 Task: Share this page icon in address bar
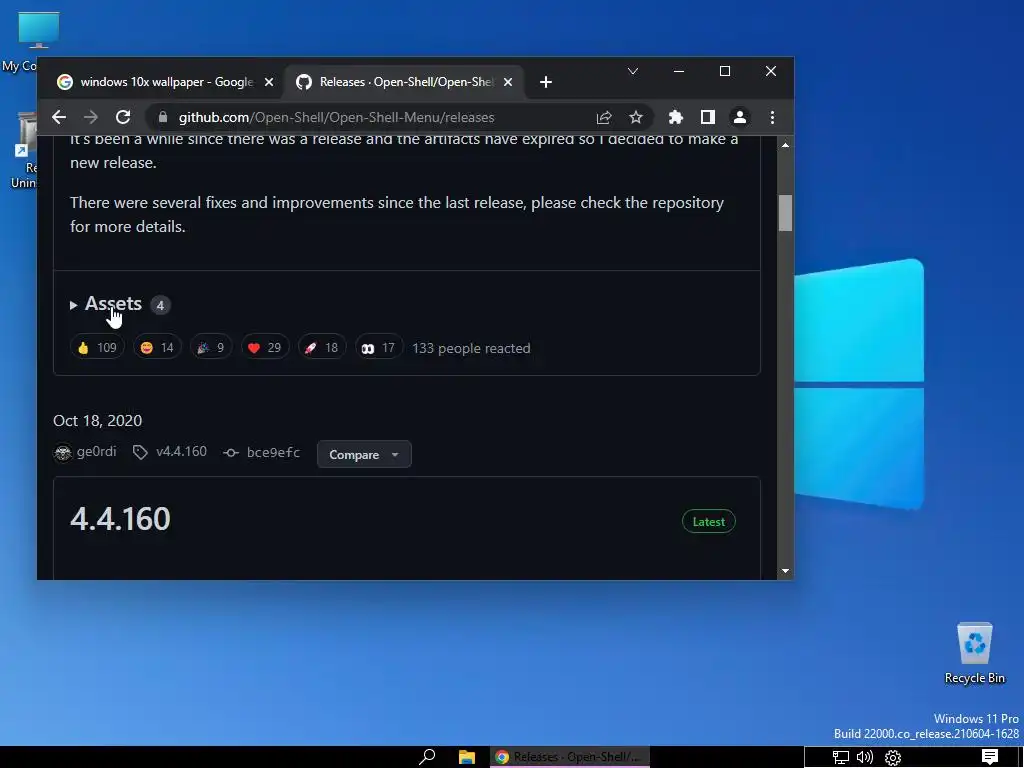(x=604, y=118)
